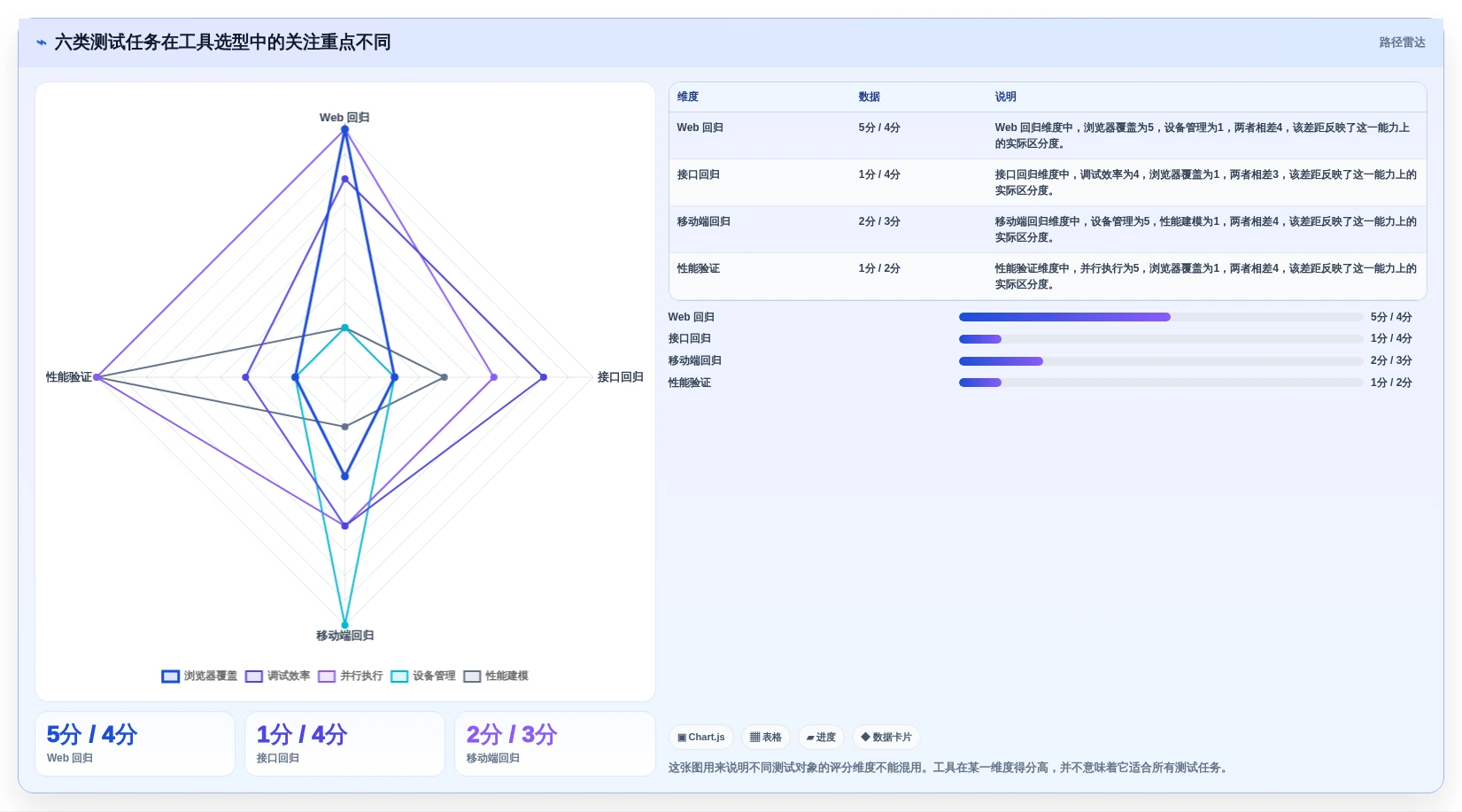Open the 1分 / 4分 接口回归 data card
The height and width of the screenshot is (812, 1462).
click(x=344, y=744)
